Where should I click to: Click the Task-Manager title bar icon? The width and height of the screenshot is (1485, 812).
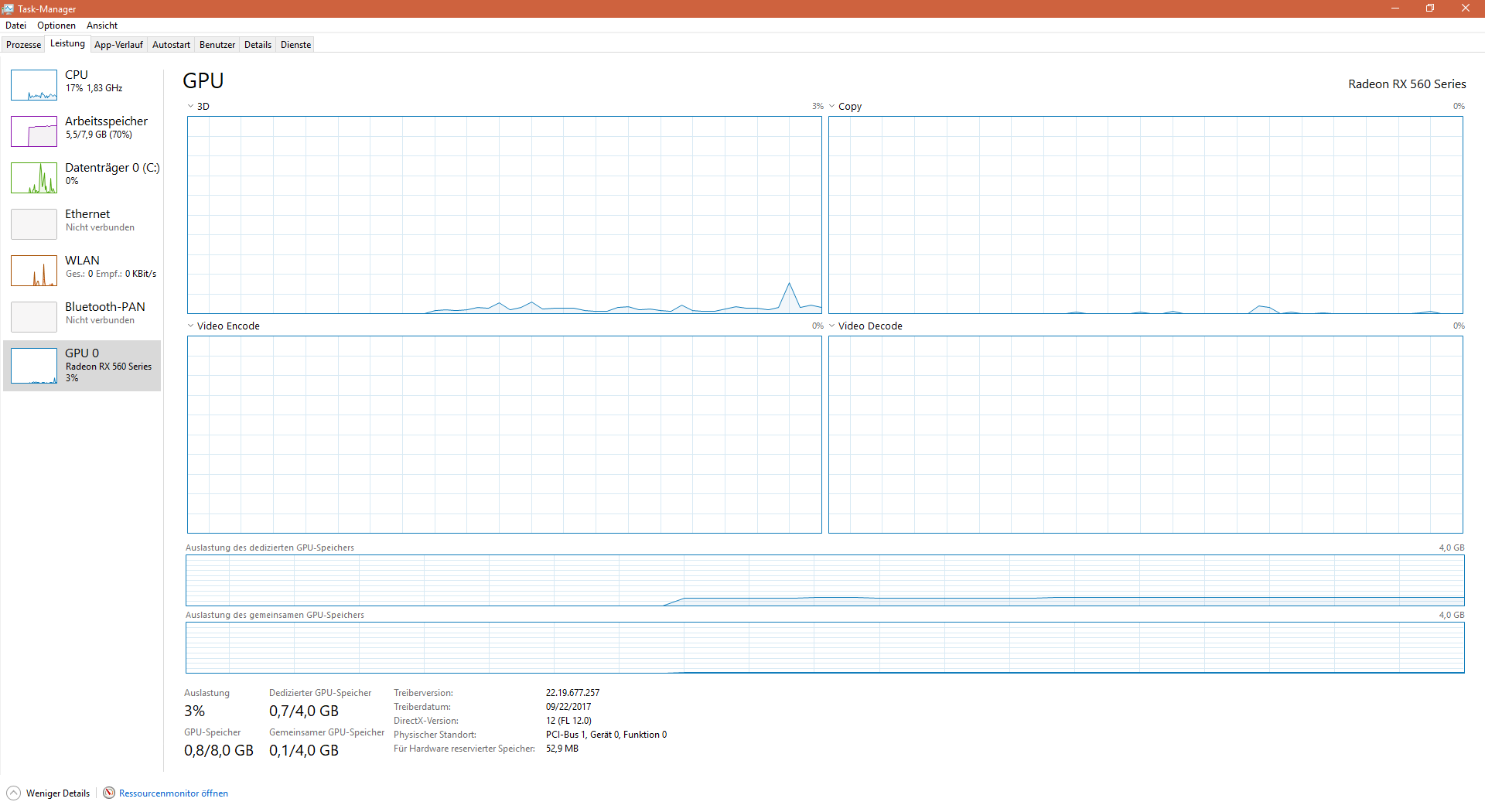(8, 9)
